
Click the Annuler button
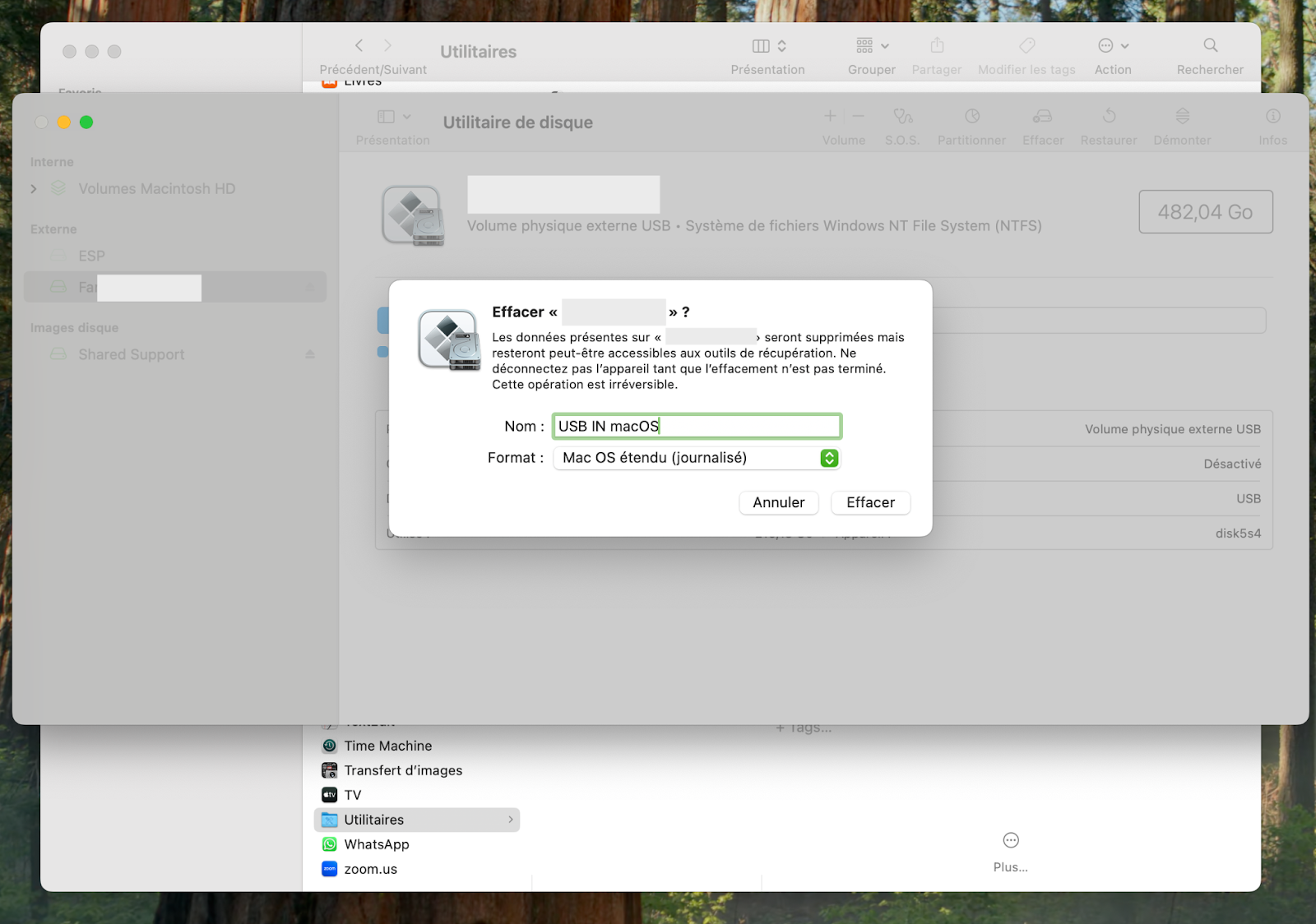(x=777, y=502)
